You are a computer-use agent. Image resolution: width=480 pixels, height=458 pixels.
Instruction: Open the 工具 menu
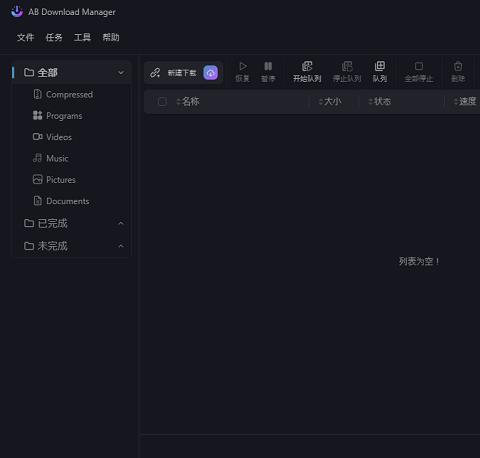(82, 37)
